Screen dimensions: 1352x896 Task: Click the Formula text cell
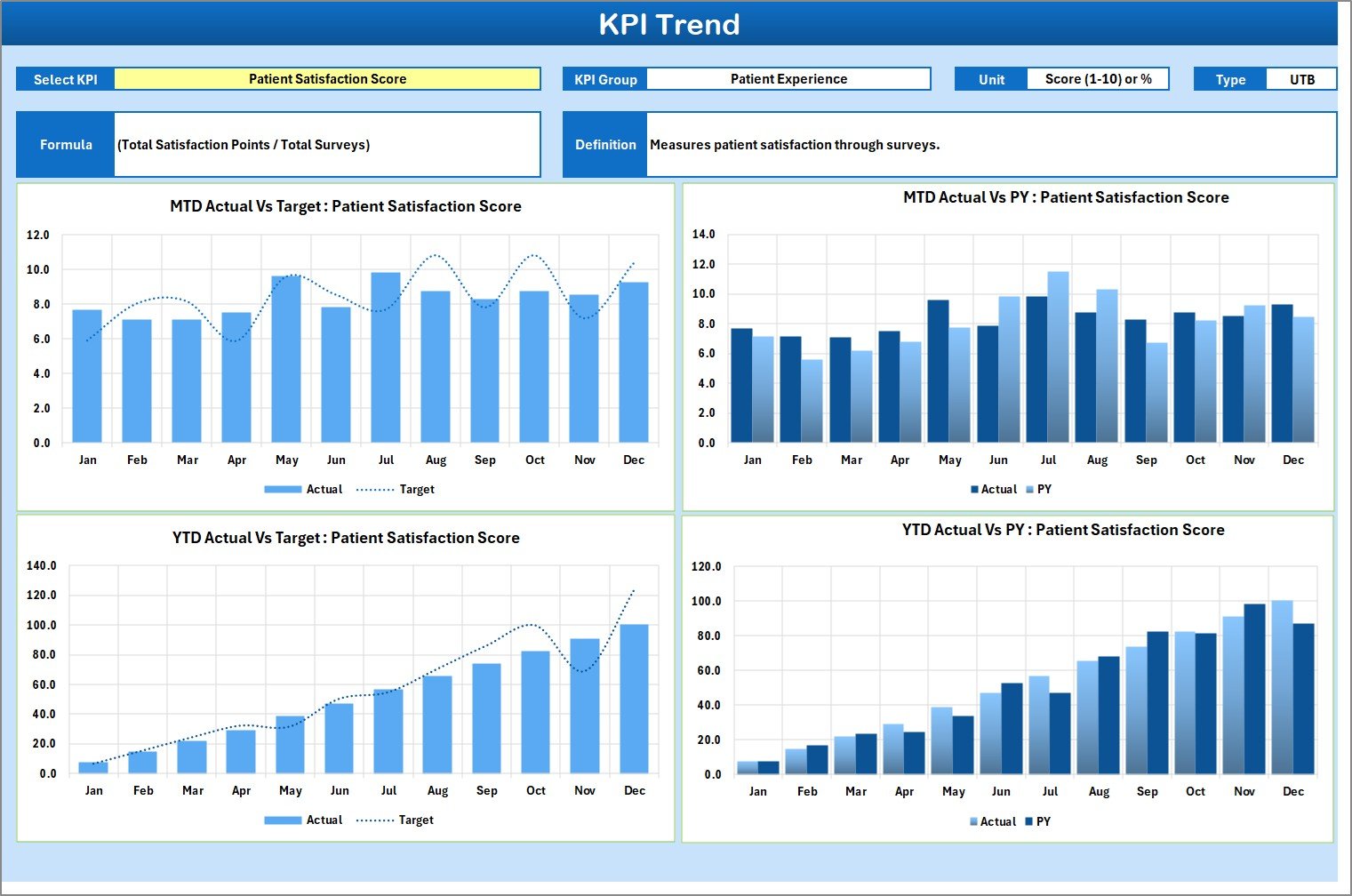(327, 145)
